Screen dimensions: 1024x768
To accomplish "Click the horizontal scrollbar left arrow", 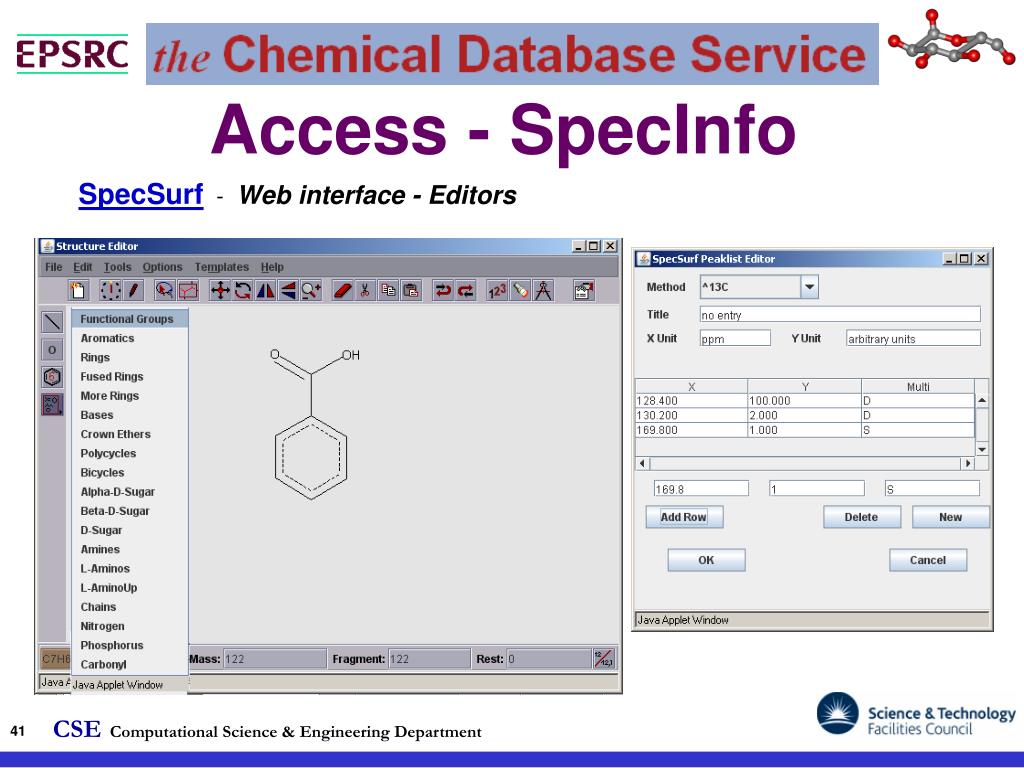I will pos(643,463).
